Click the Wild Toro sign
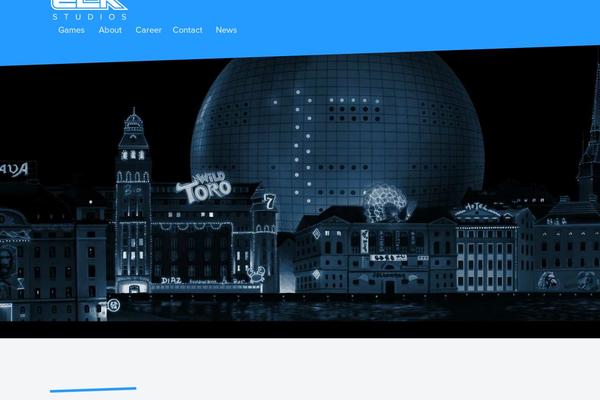 [x=204, y=188]
